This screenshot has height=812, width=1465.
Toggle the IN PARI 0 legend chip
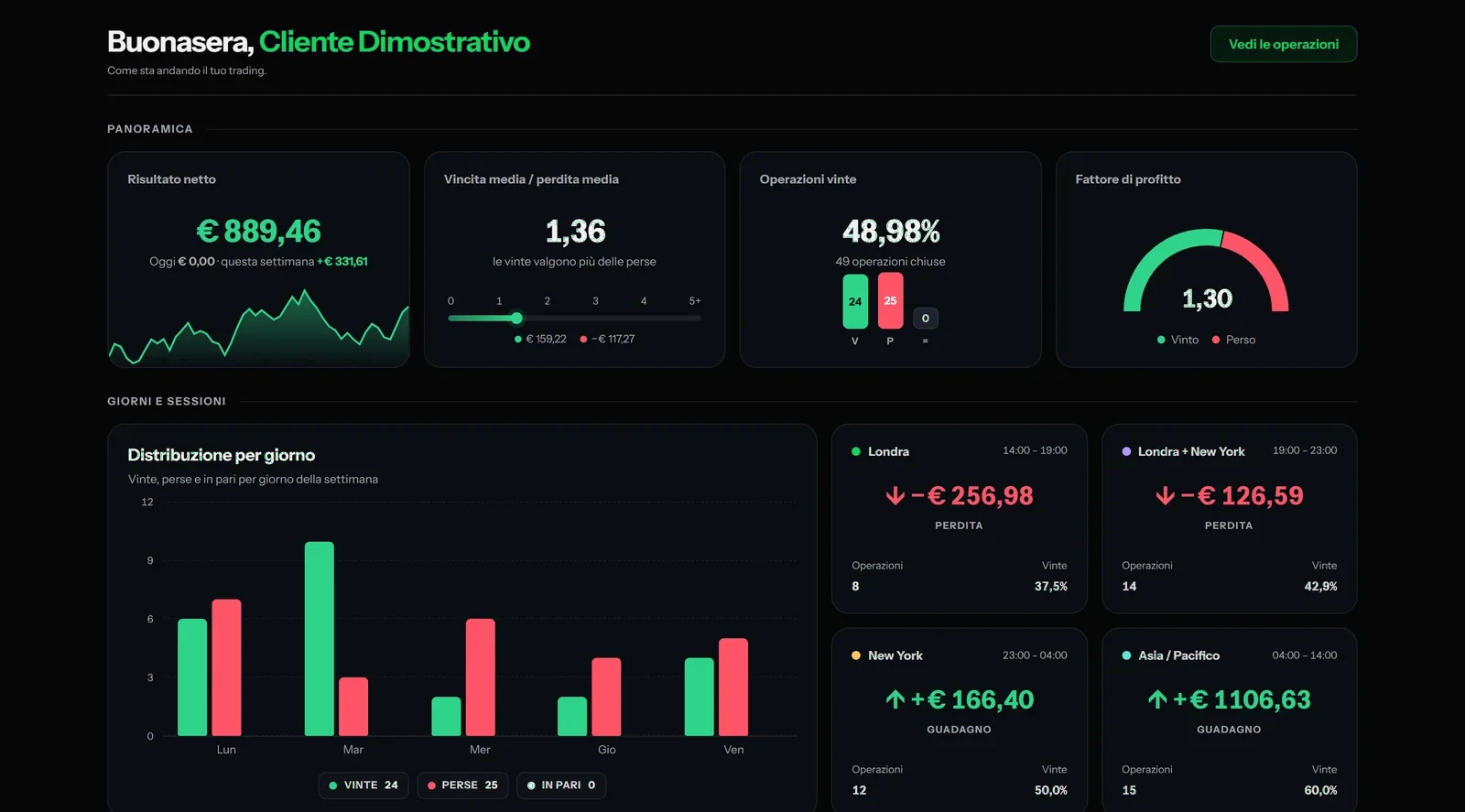[x=561, y=785]
